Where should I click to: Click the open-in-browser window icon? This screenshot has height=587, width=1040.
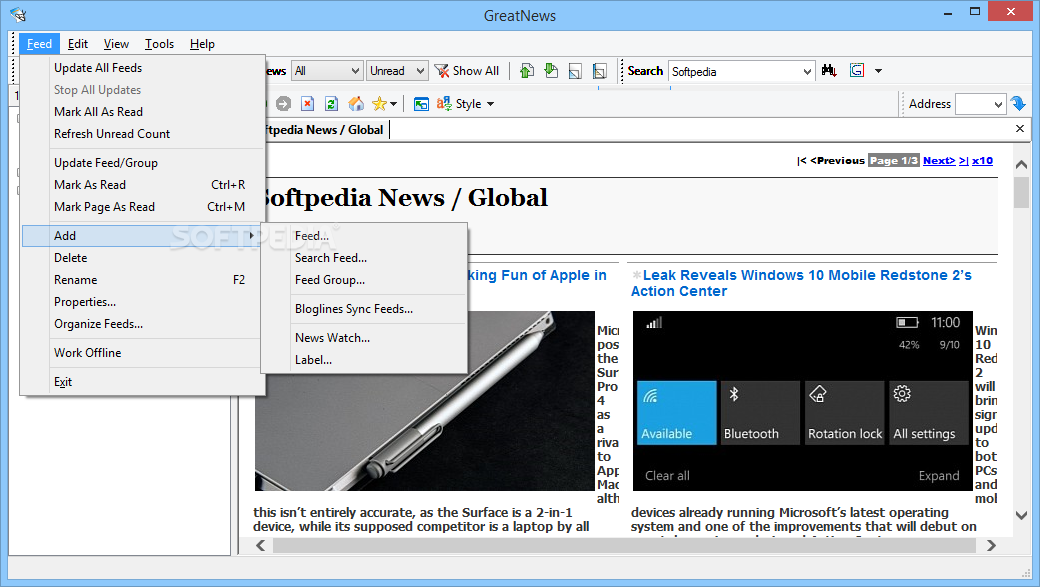[x=421, y=104]
